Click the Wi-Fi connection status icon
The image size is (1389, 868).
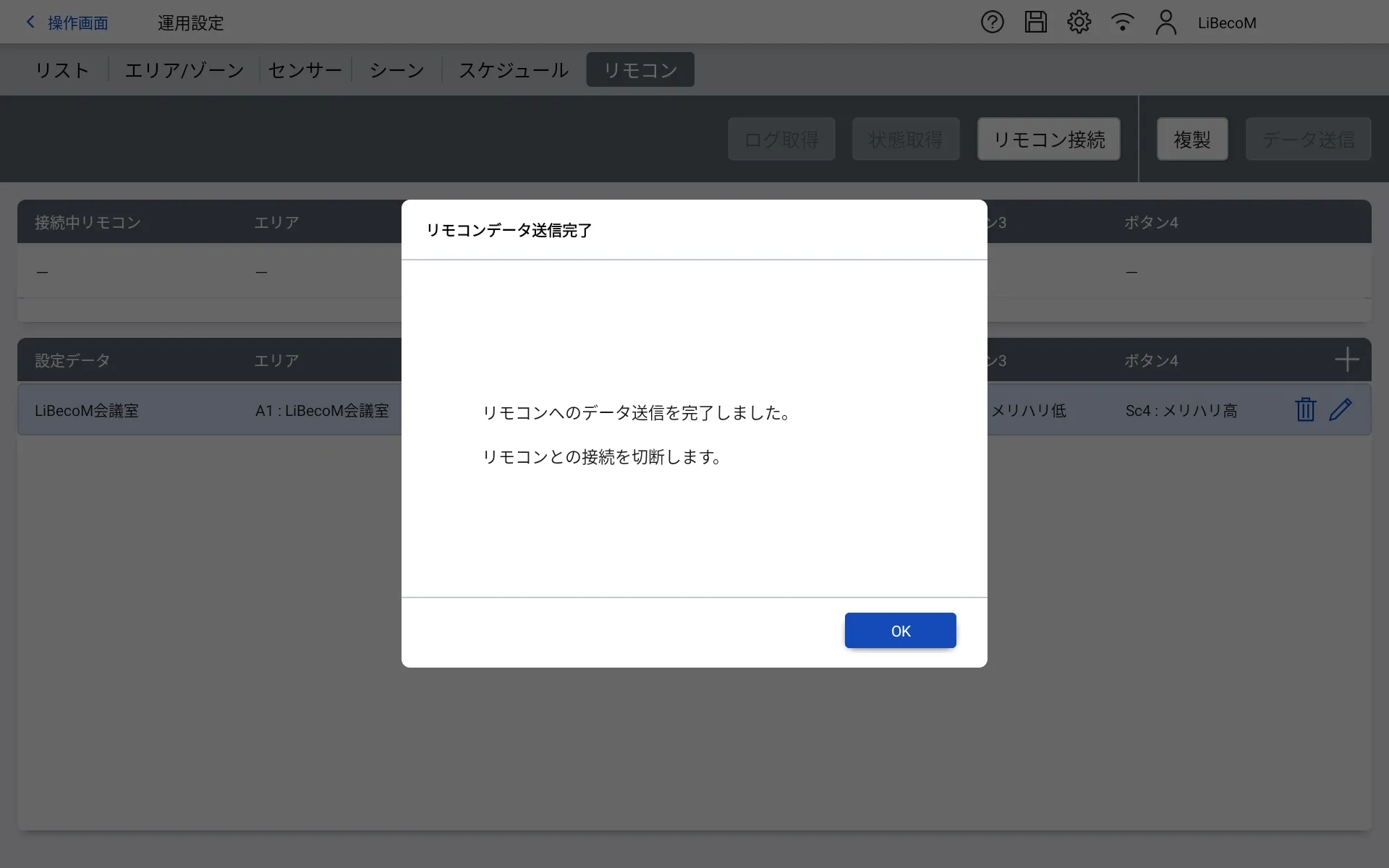(x=1122, y=22)
